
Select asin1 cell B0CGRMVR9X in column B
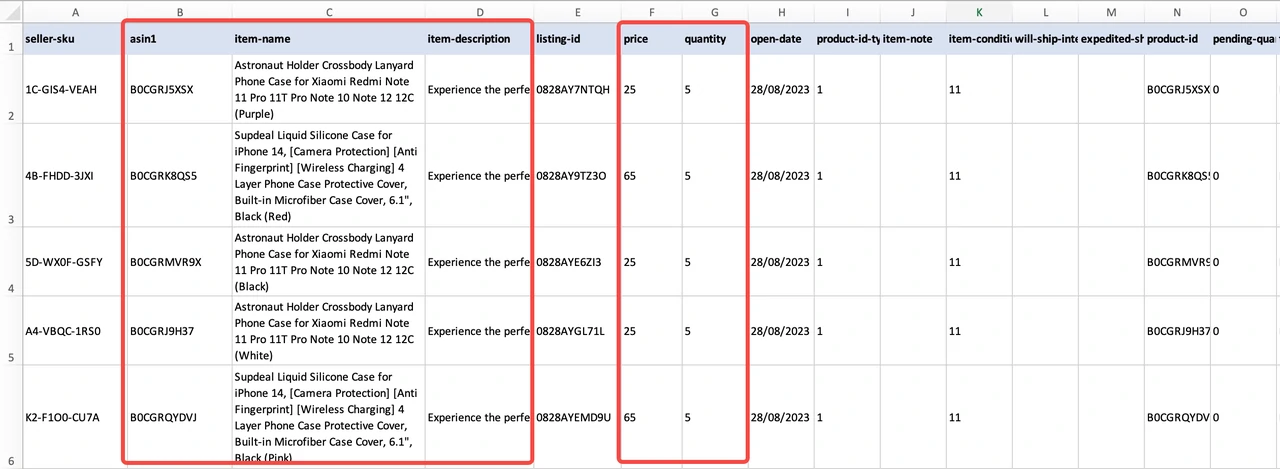pos(166,262)
